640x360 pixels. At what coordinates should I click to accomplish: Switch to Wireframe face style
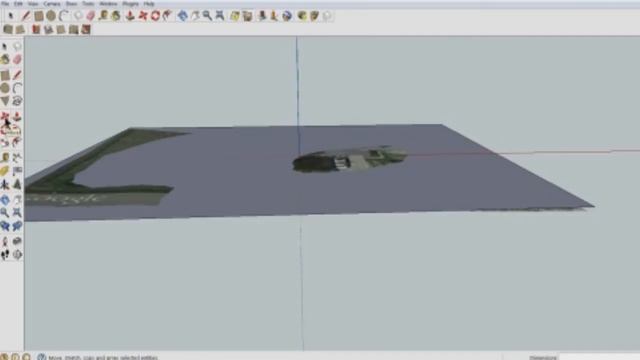(36, 29)
